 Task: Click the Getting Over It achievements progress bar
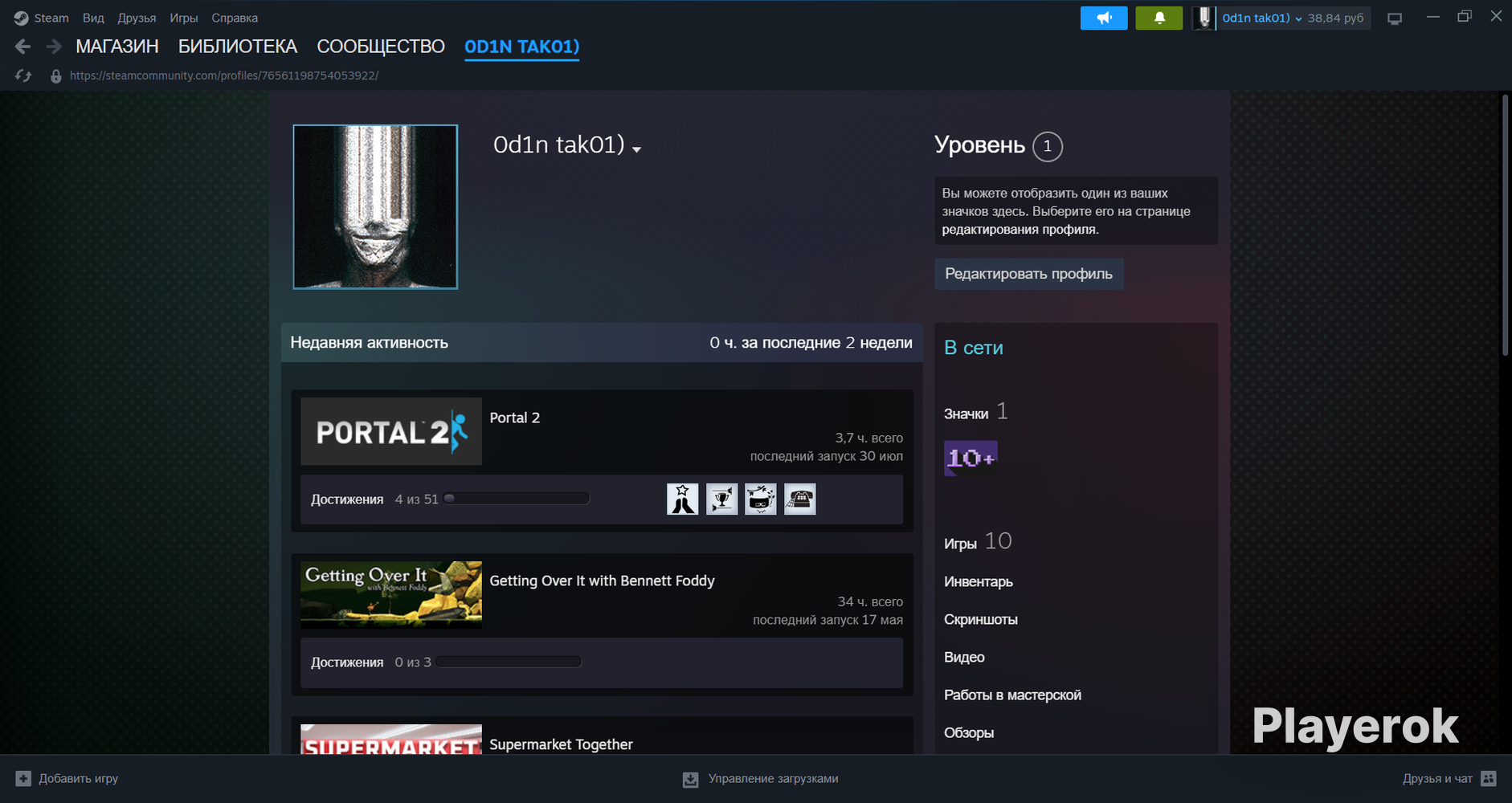509,662
